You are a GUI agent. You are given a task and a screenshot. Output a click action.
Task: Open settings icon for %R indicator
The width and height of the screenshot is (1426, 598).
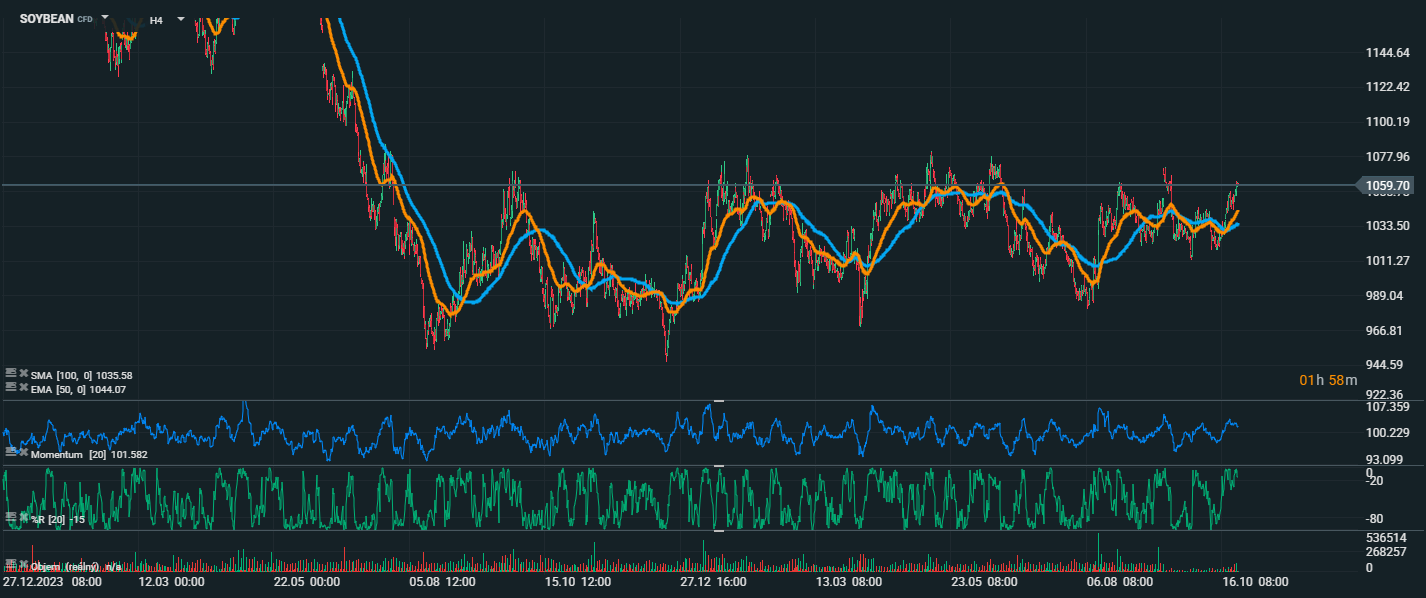pyautogui.click(x=11, y=518)
